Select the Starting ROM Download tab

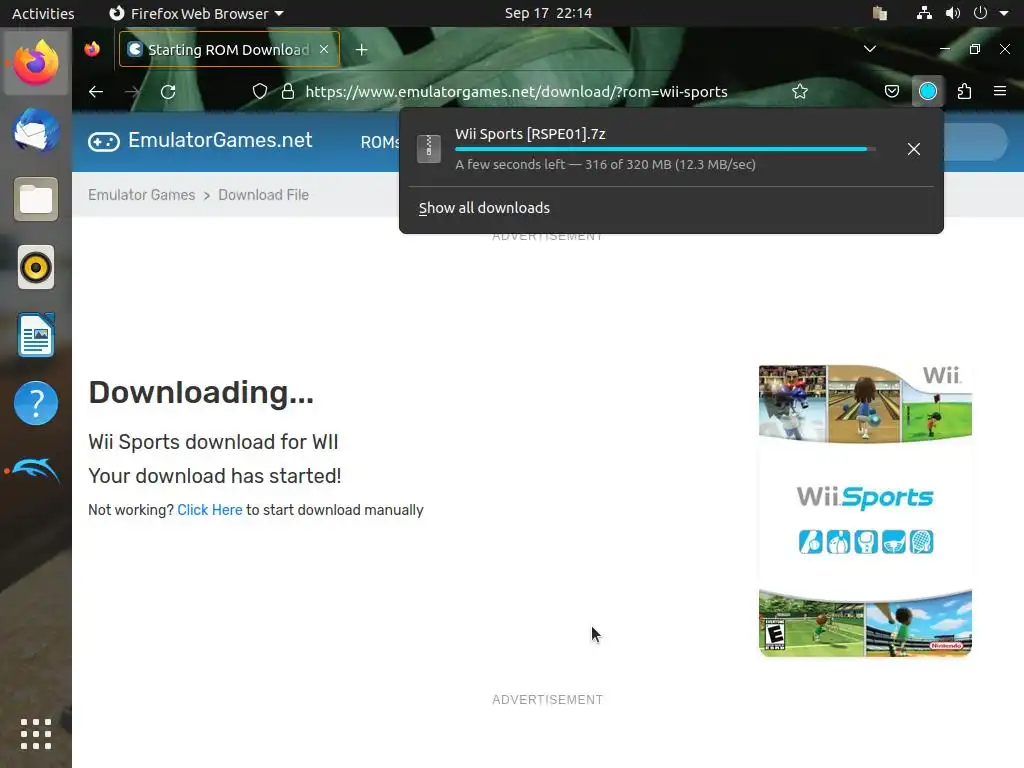point(229,50)
